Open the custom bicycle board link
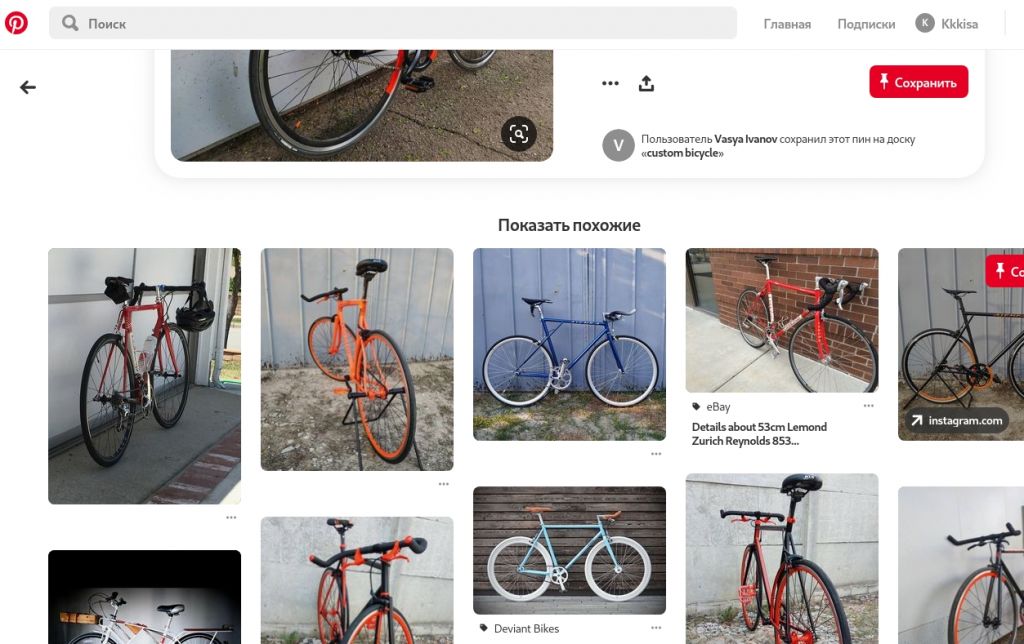The width and height of the screenshot is (1024, 644). click(682, 153)
